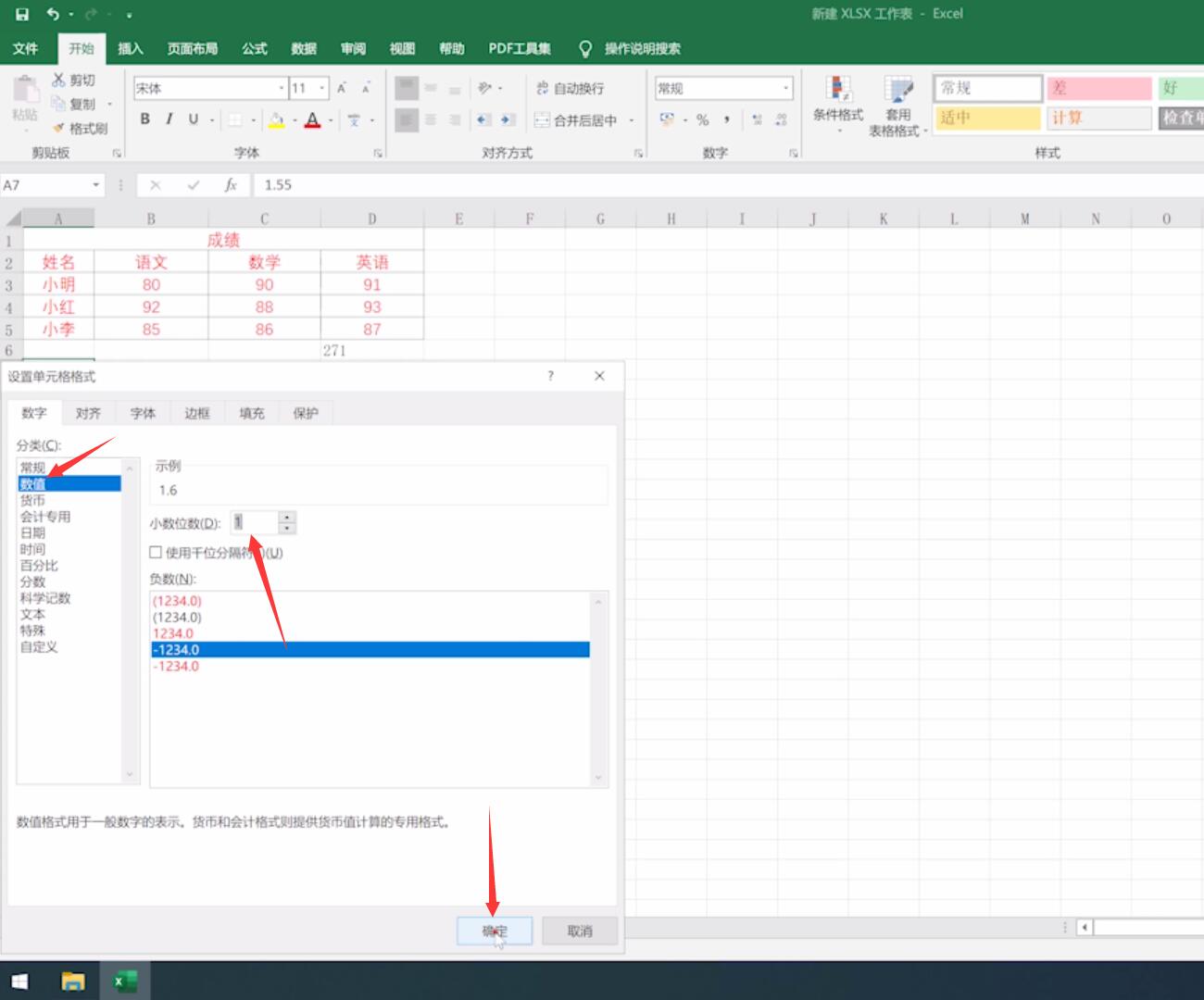Open the Border (边框) dialog tab

click(x=197, y=413)
